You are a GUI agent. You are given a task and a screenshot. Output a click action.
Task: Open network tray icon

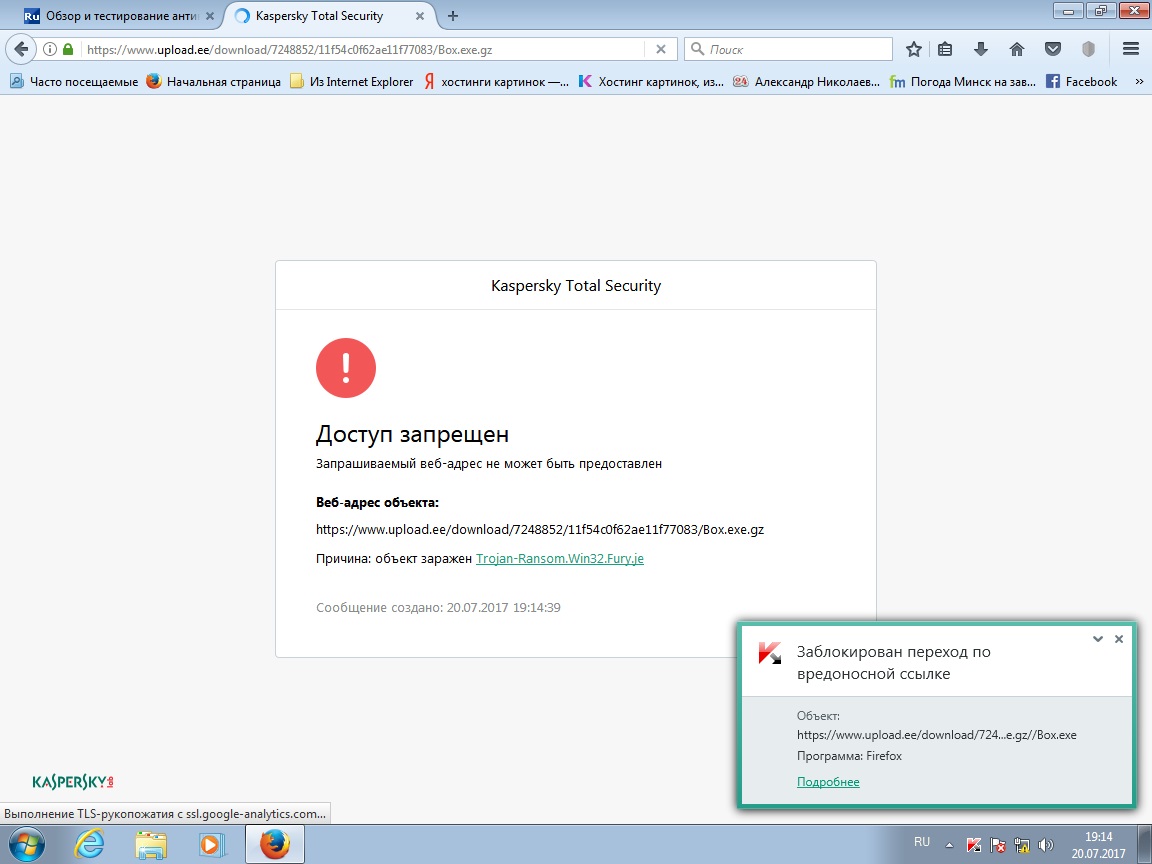pos(1021,845)
